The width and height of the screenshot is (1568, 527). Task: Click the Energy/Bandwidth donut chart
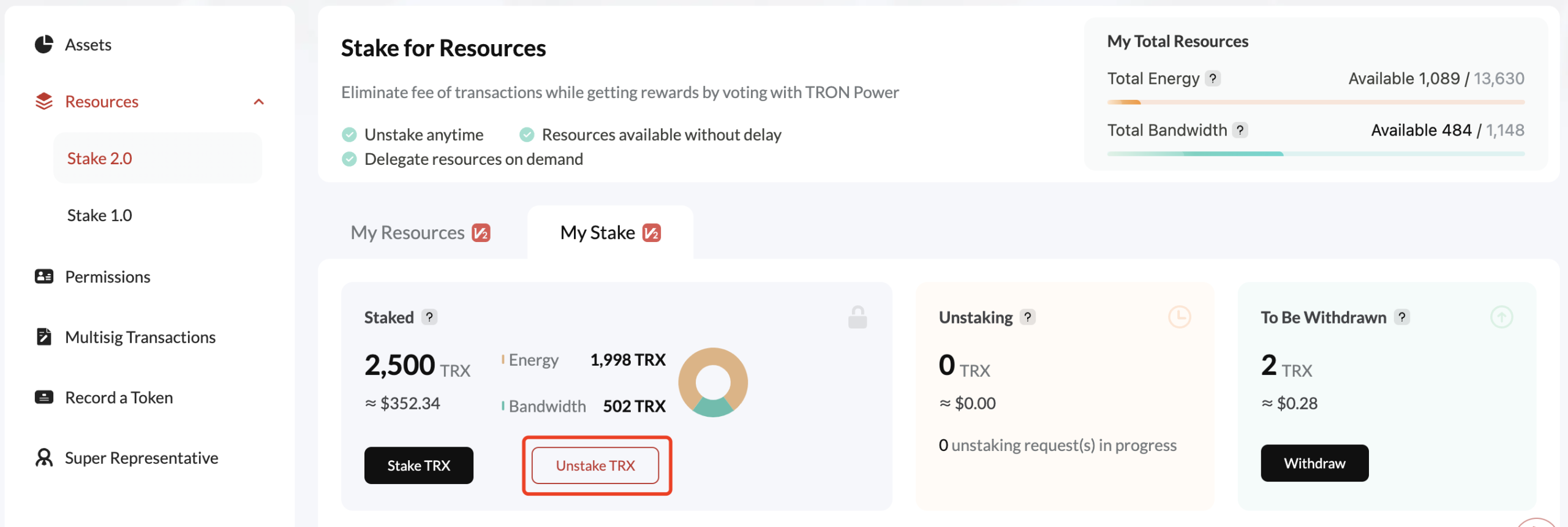click(x=713, y=383)
